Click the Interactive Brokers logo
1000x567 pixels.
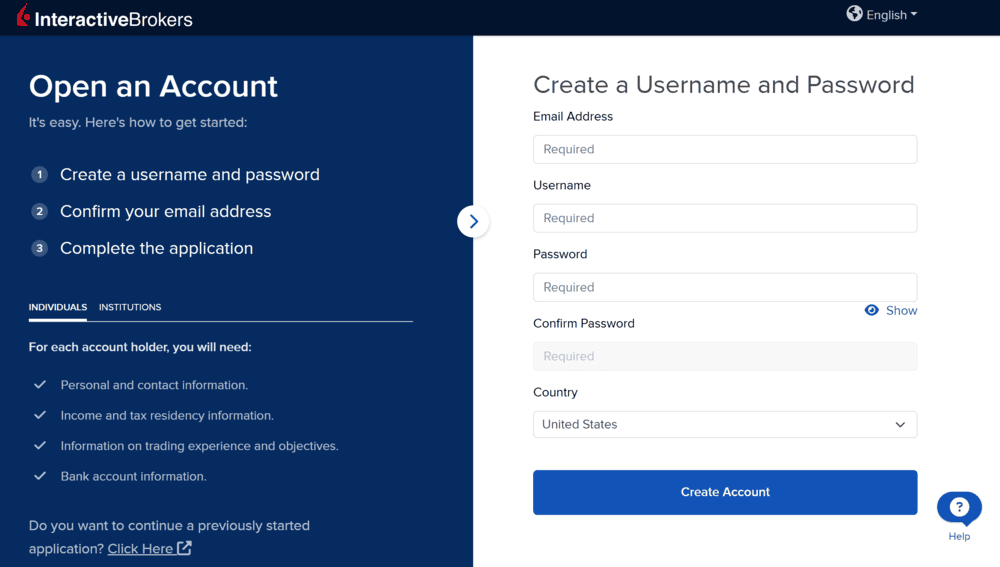[x=104, y=17]
